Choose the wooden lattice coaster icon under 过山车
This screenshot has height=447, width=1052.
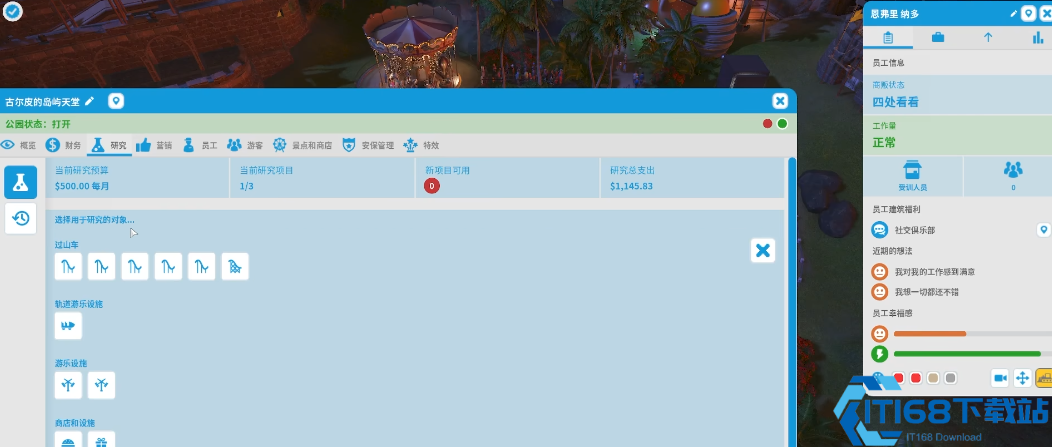[235, 266]
